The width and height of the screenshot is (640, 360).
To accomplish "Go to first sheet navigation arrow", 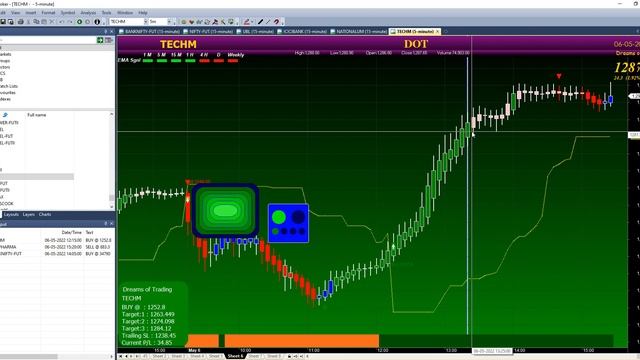I will click(120, 356).
